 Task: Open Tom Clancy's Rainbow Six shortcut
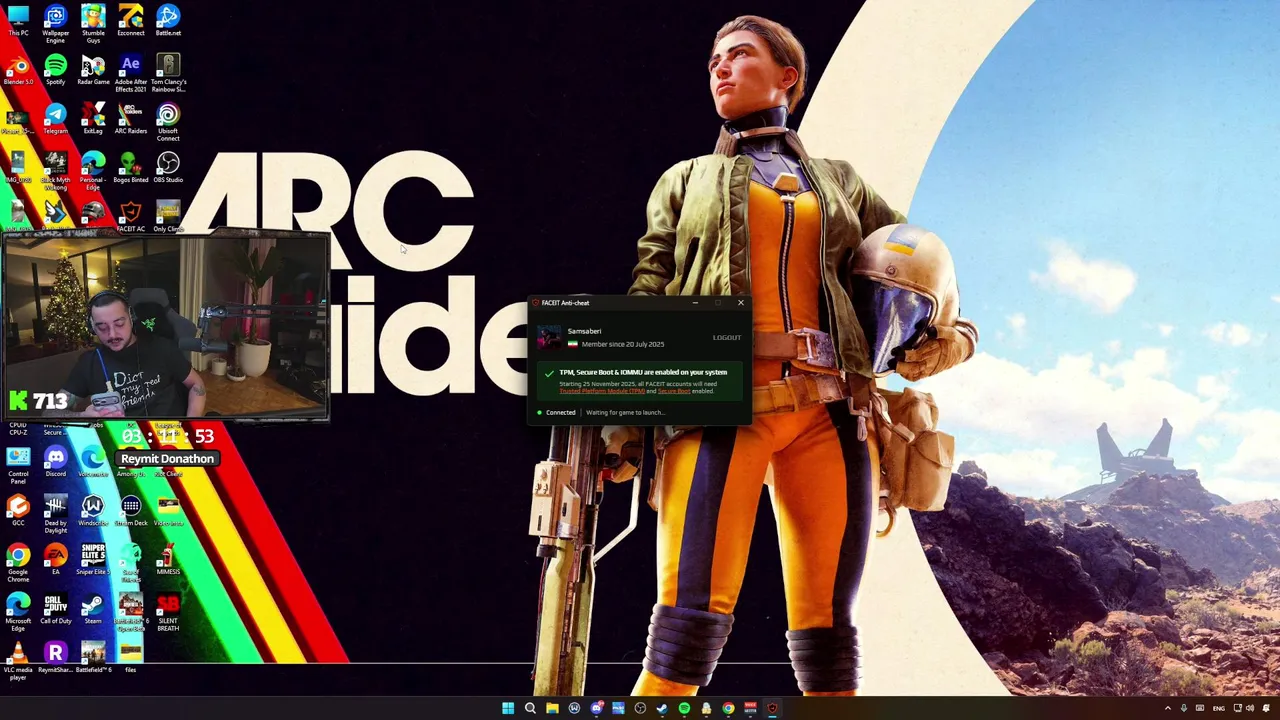pos(168,73)
